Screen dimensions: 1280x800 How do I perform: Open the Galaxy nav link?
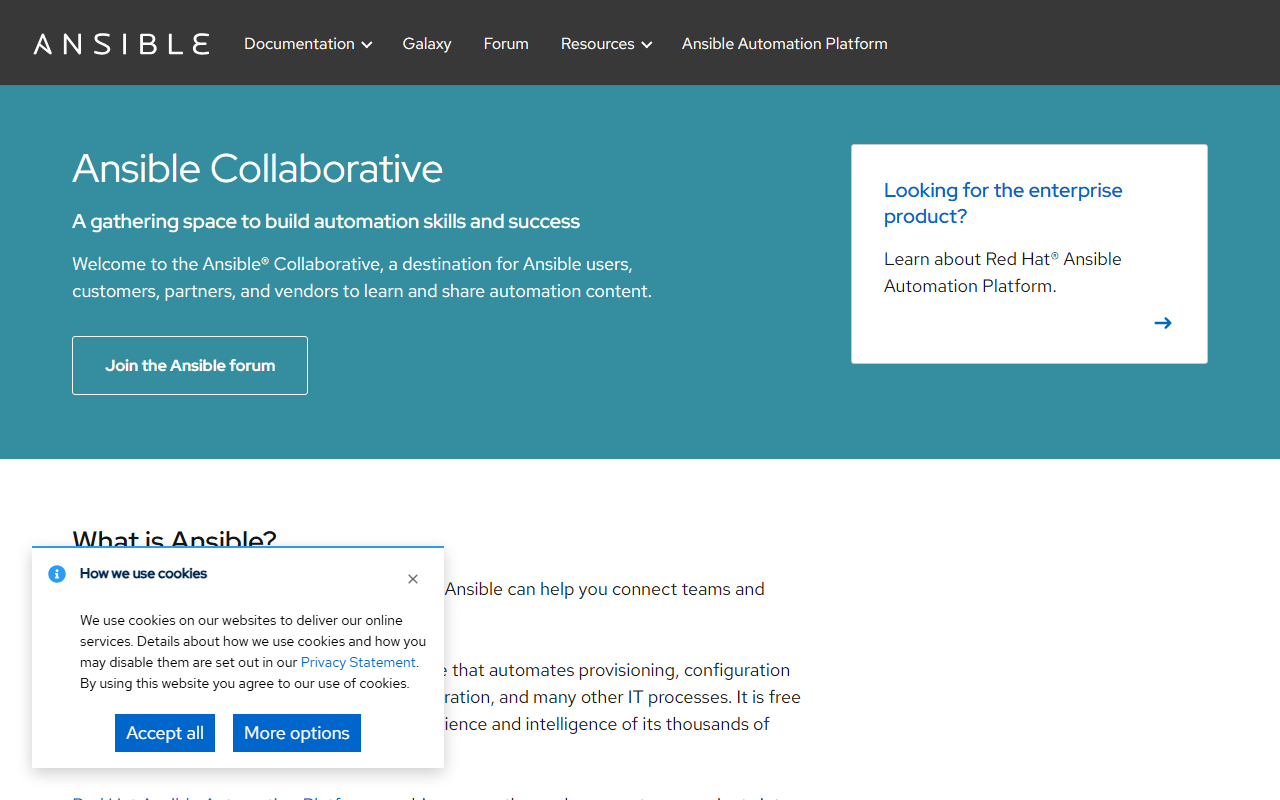point(427,44)
